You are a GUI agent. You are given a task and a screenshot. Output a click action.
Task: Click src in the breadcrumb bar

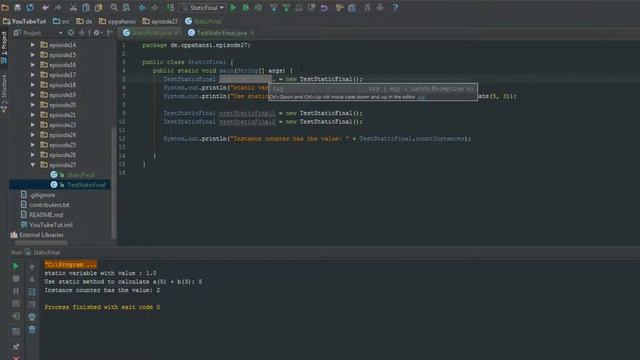point(61,21)
